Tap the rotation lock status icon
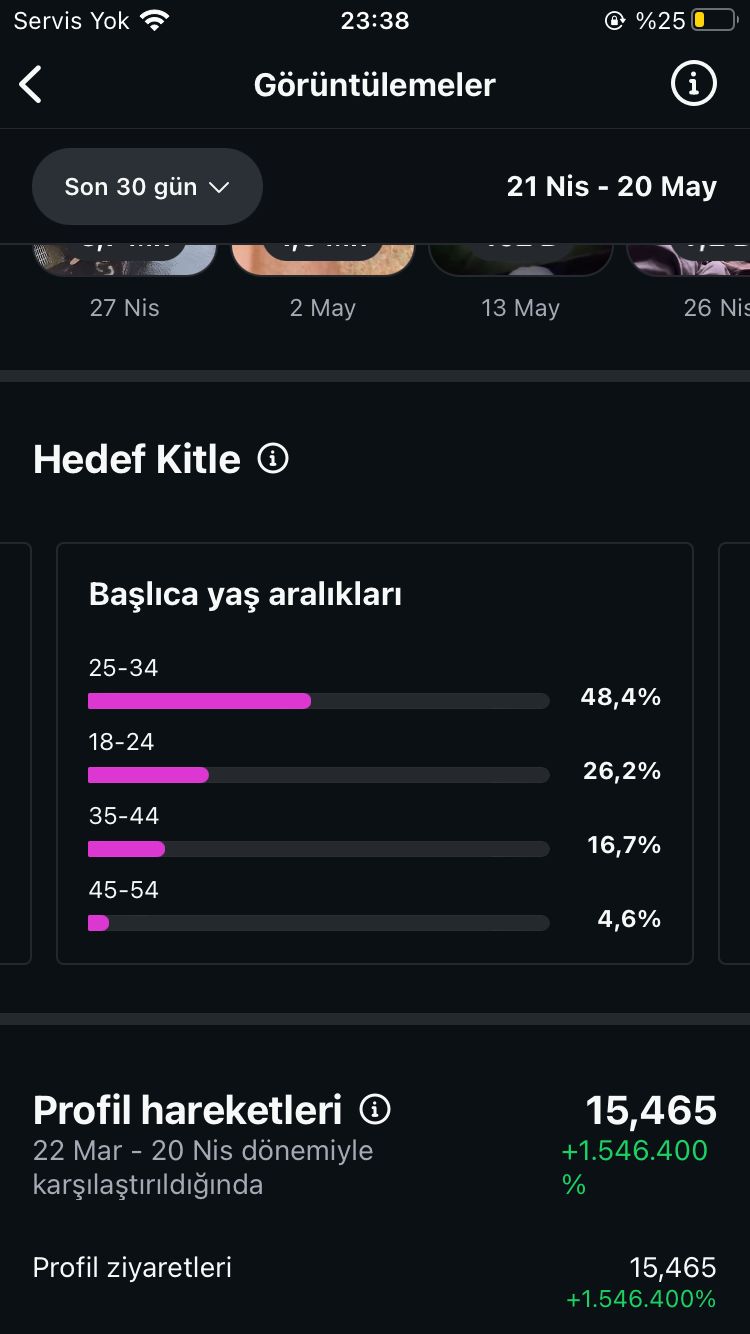Screen dimensions: 750x1334 point(615,20)
